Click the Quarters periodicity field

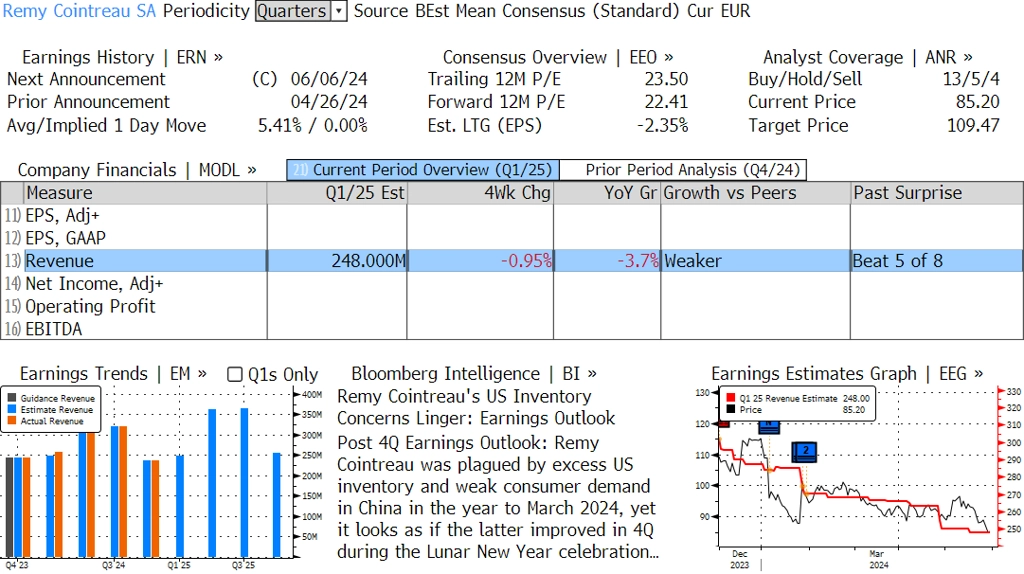coord(293,11)
